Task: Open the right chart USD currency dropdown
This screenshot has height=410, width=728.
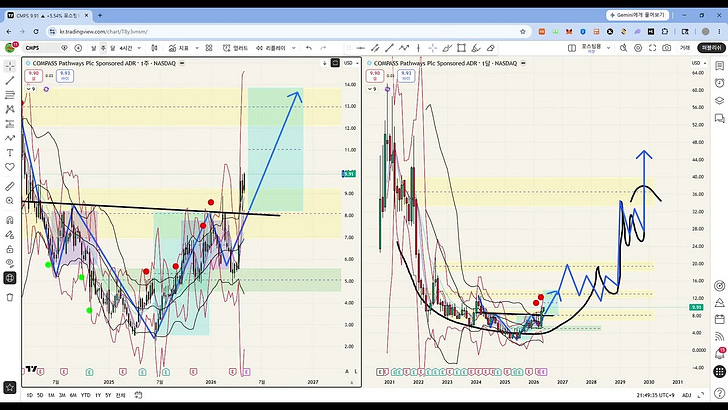Action: click(699, 63)
